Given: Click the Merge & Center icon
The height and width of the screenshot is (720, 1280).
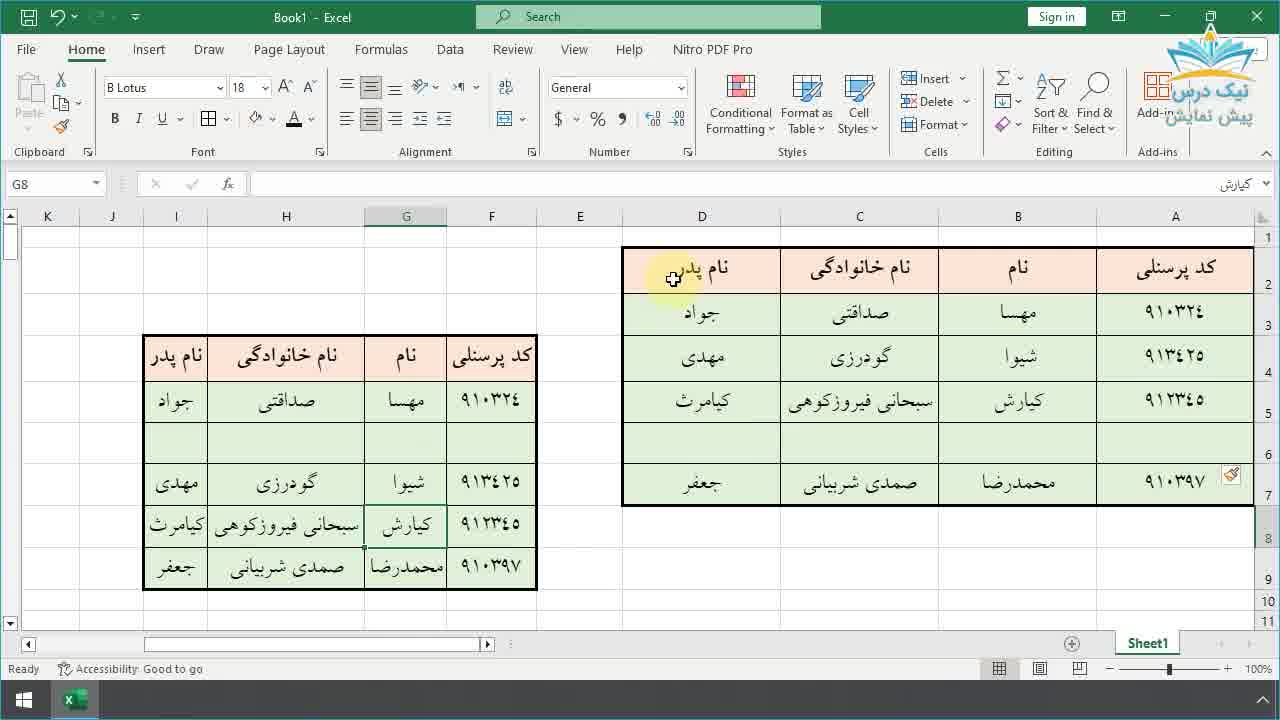Looking at the screenshot, I should coord(506,119).
